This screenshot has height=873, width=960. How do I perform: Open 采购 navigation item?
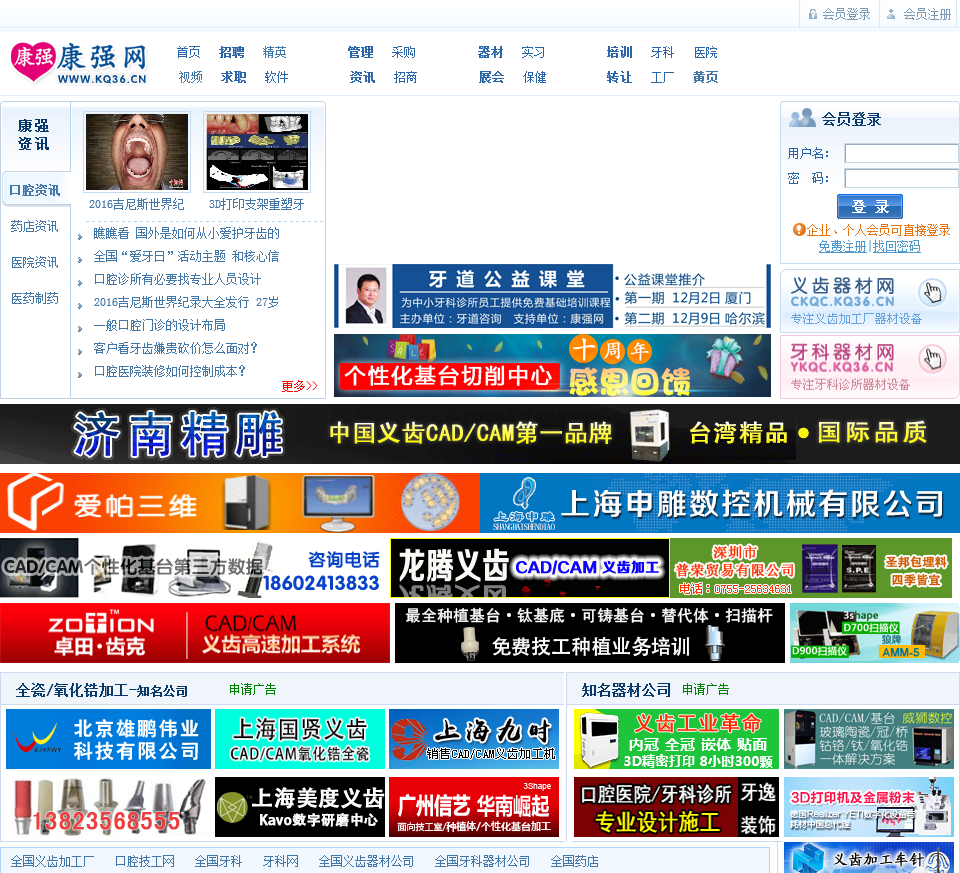(x=403, y=52)
